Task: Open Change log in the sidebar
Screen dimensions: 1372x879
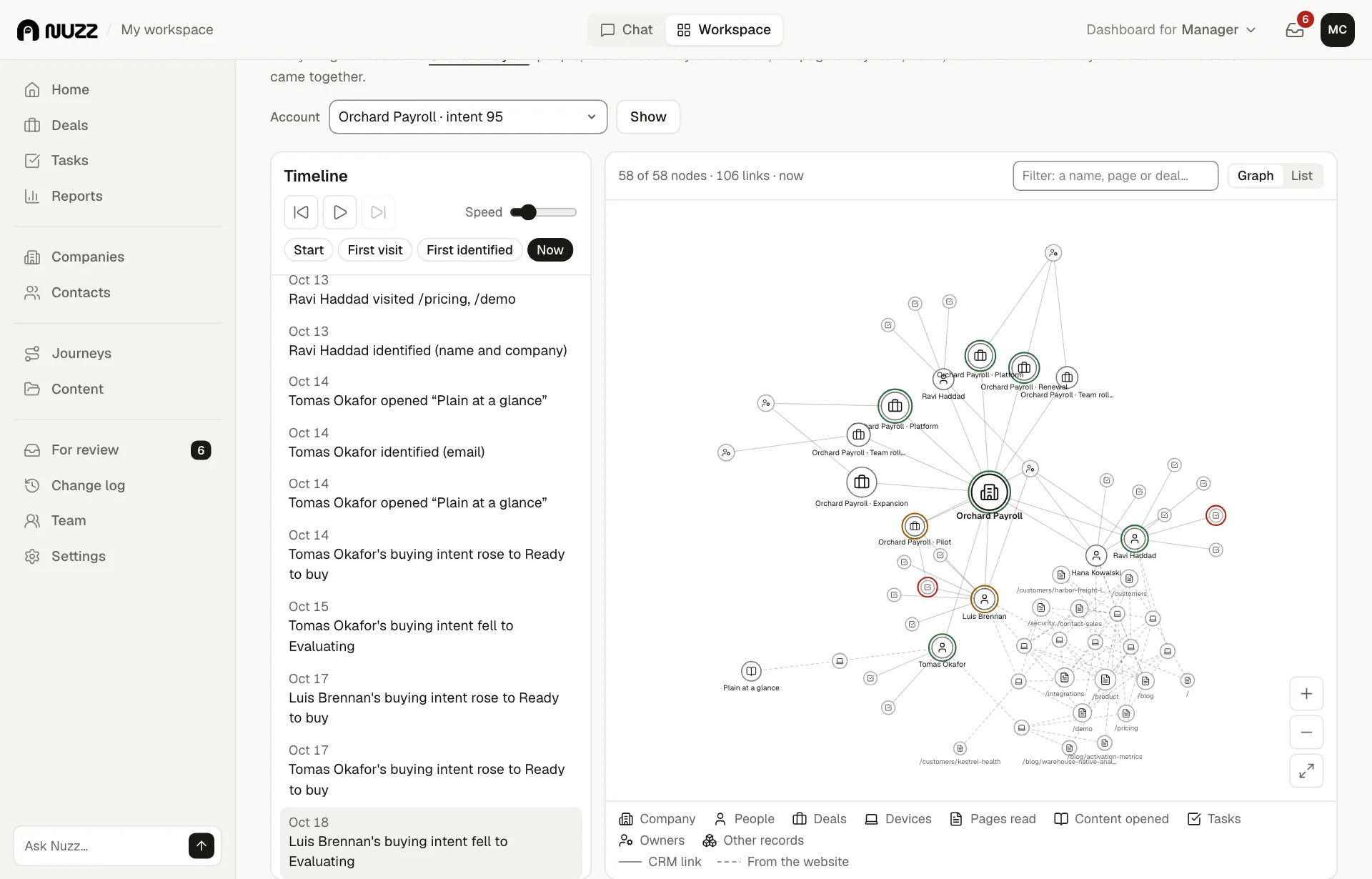Action: (x=118, y=486)
